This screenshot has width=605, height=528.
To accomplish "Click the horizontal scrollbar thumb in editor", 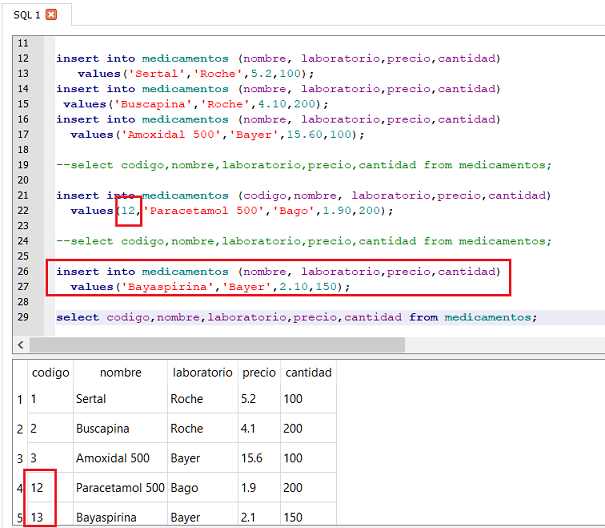I will point(217,345).
